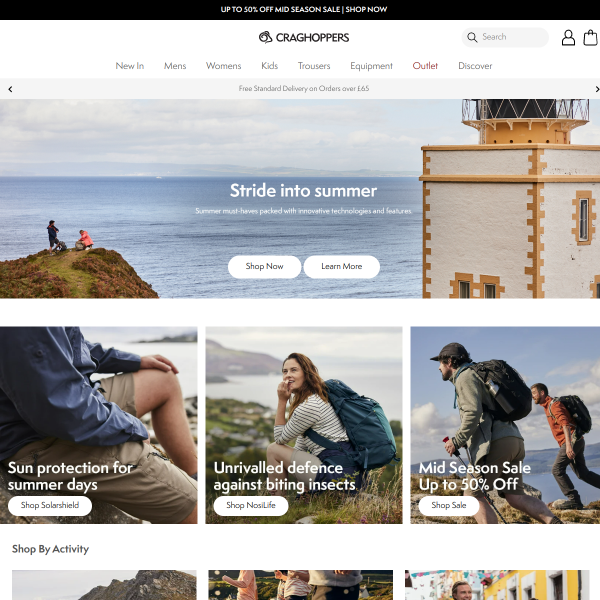The image size is (600, 600).
Task: Show next announcement with right arrow
Action: [597, 89]
